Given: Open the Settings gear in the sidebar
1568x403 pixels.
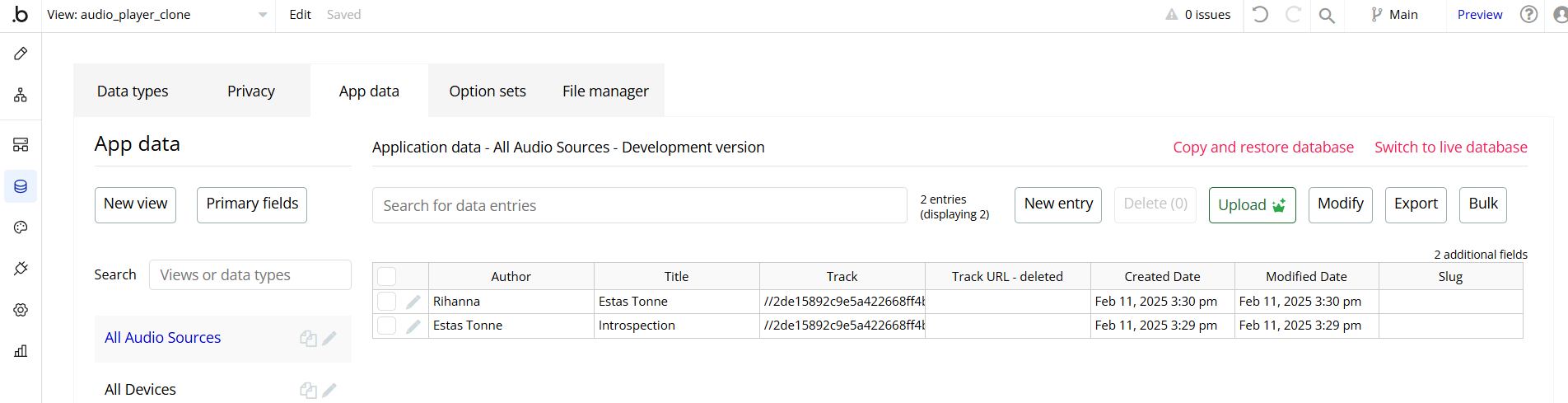Looking at the screenshot, I should 21,310.
